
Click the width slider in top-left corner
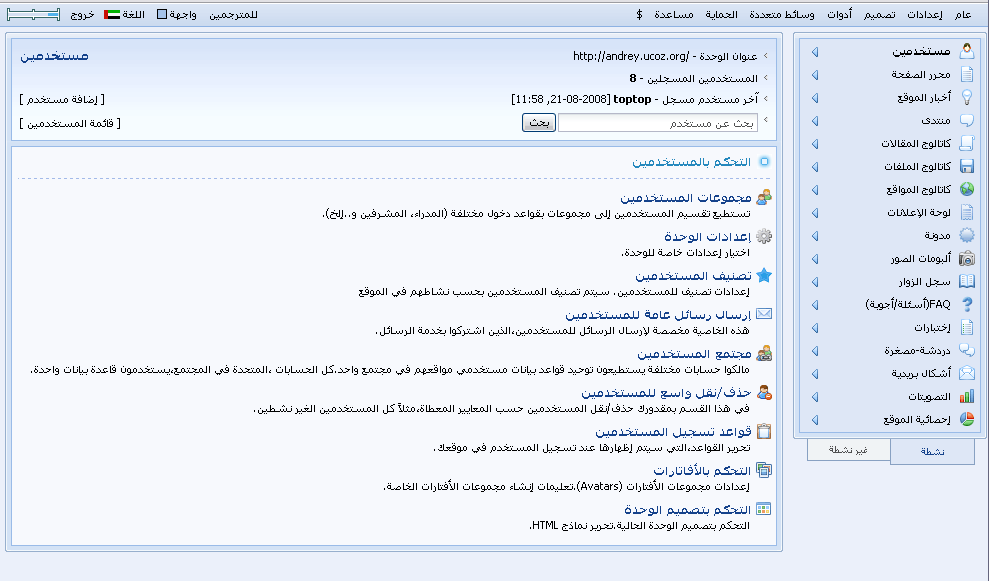32,15
